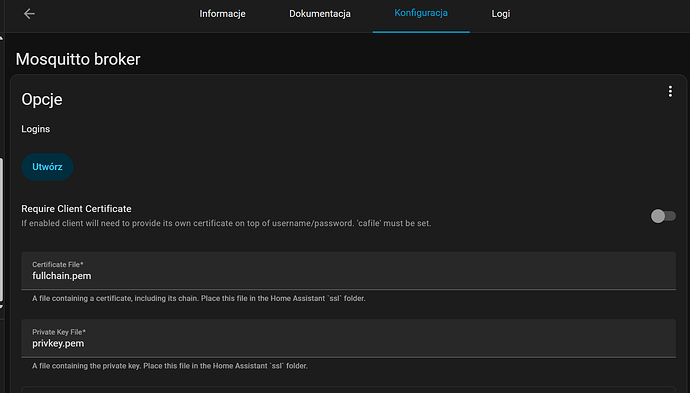Open the three-dot options menu
The height and width of the screenshot is (393, 690).
pyautogui.click(x=670, y=92)
